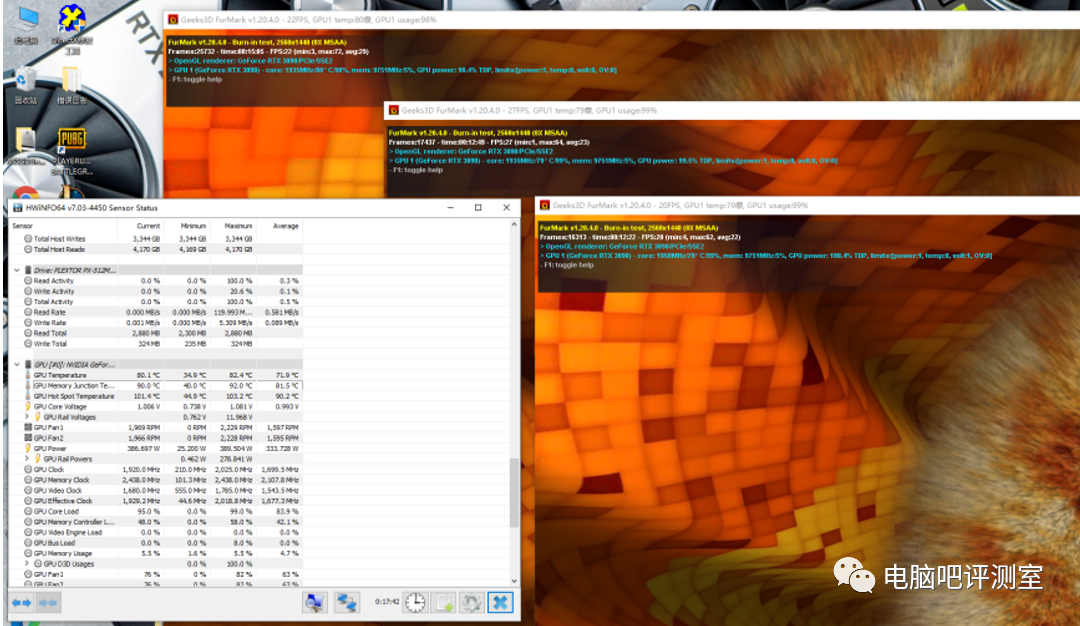The height and width of the screenshot is (626, 1080).
Task: Select the GPU Video Engine Load row
Action: pos(156,532)
